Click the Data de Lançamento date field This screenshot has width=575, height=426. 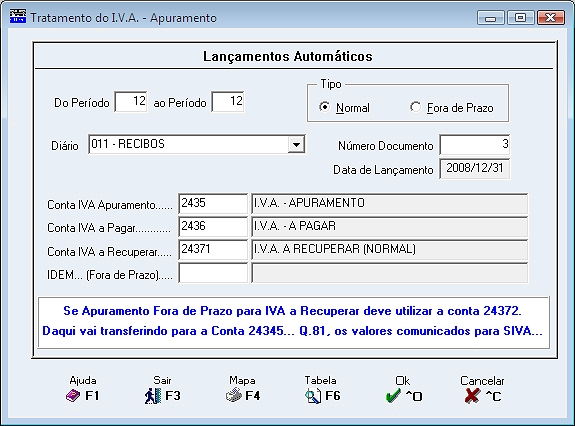(475, 169)
